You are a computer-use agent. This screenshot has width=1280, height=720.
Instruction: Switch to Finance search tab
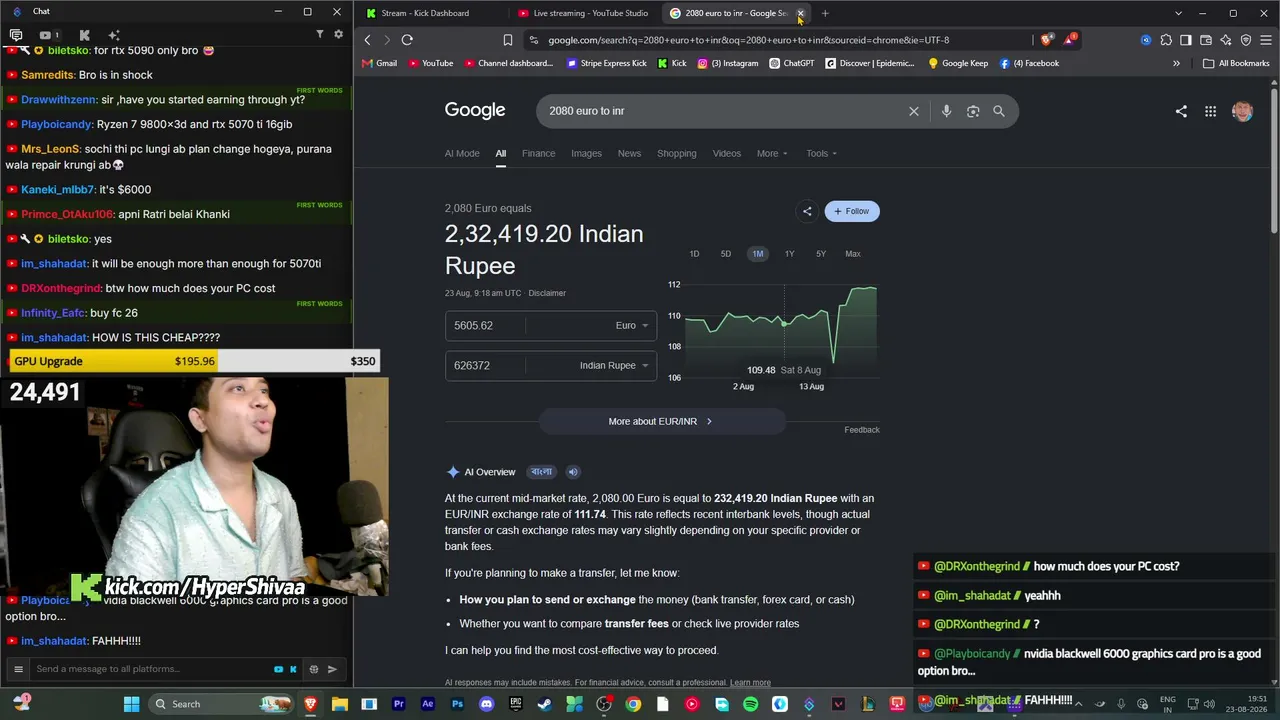click(x=538, y=153)
